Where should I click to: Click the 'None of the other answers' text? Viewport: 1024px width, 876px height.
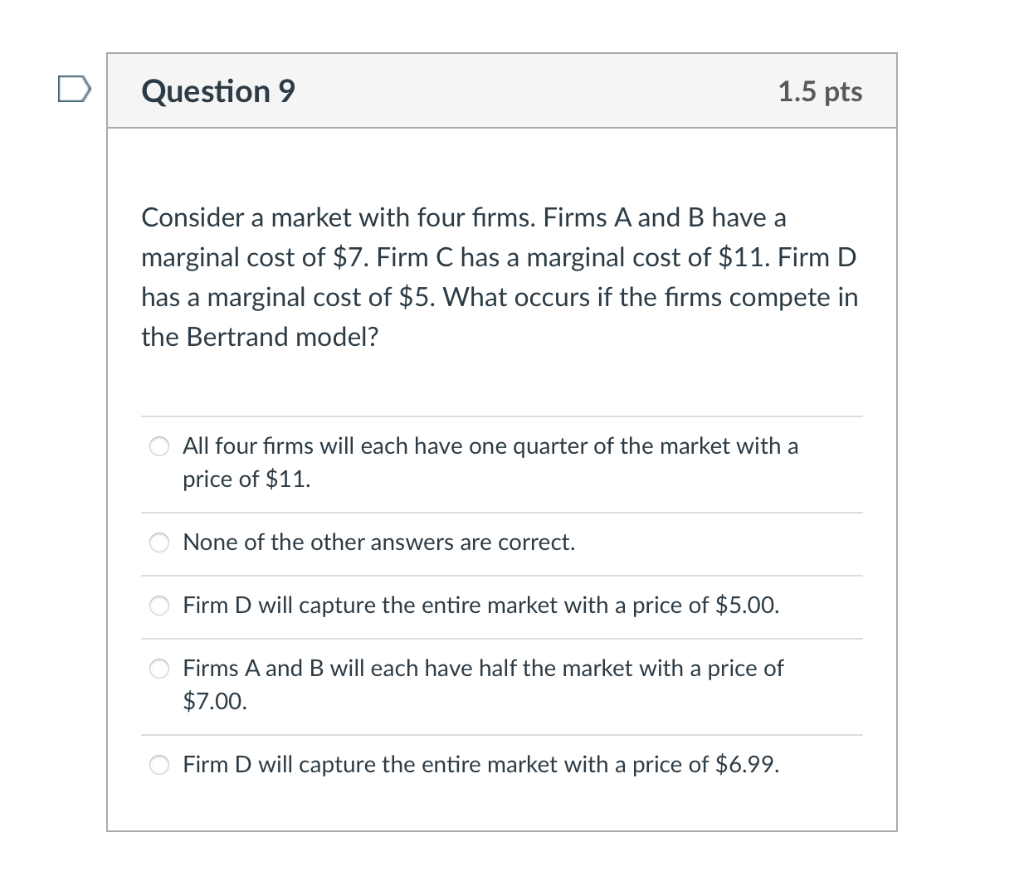pyautogui.click(x=378, y=542)
